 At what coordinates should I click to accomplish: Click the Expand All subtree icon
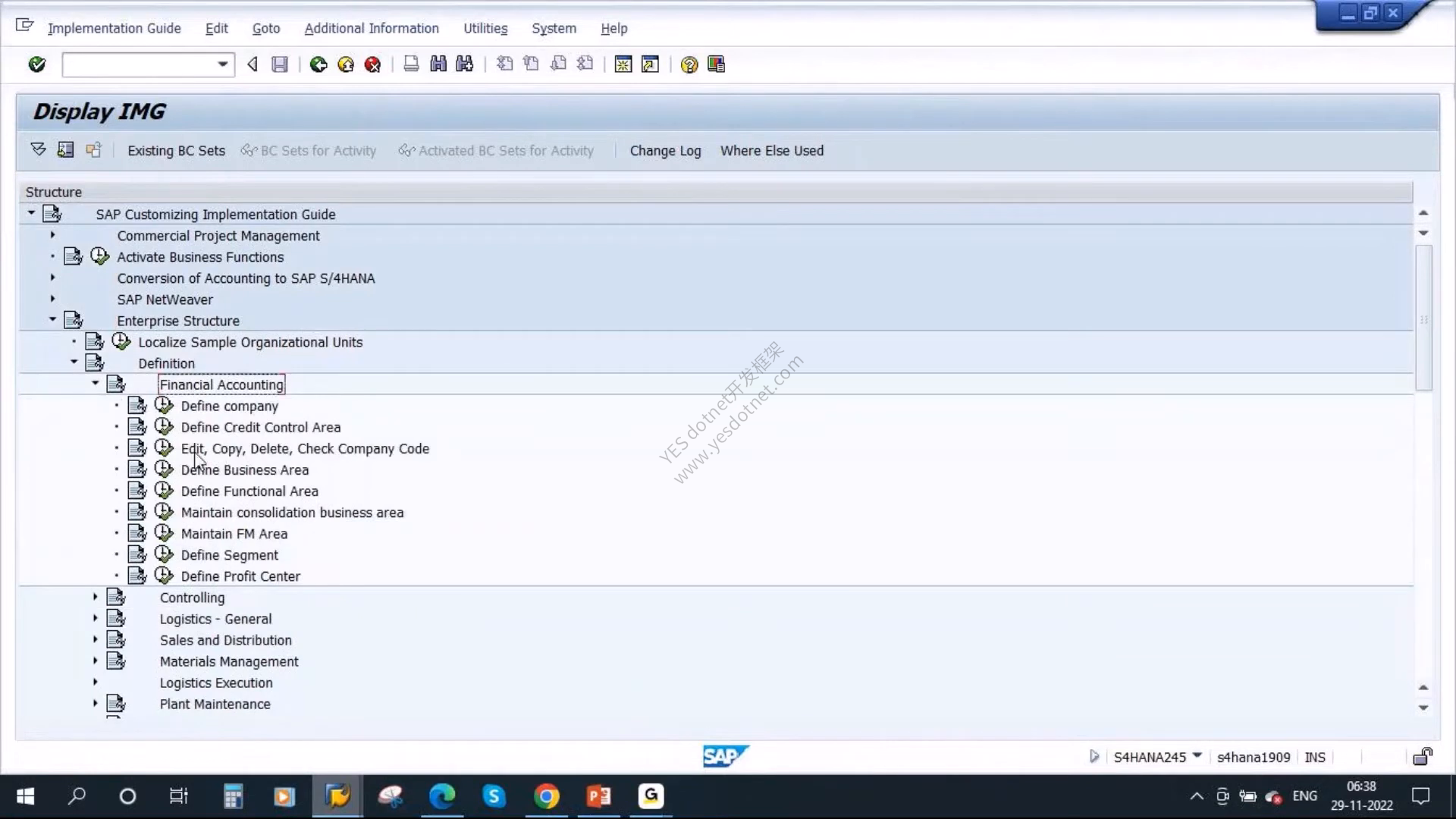click(x=38, y=149)
